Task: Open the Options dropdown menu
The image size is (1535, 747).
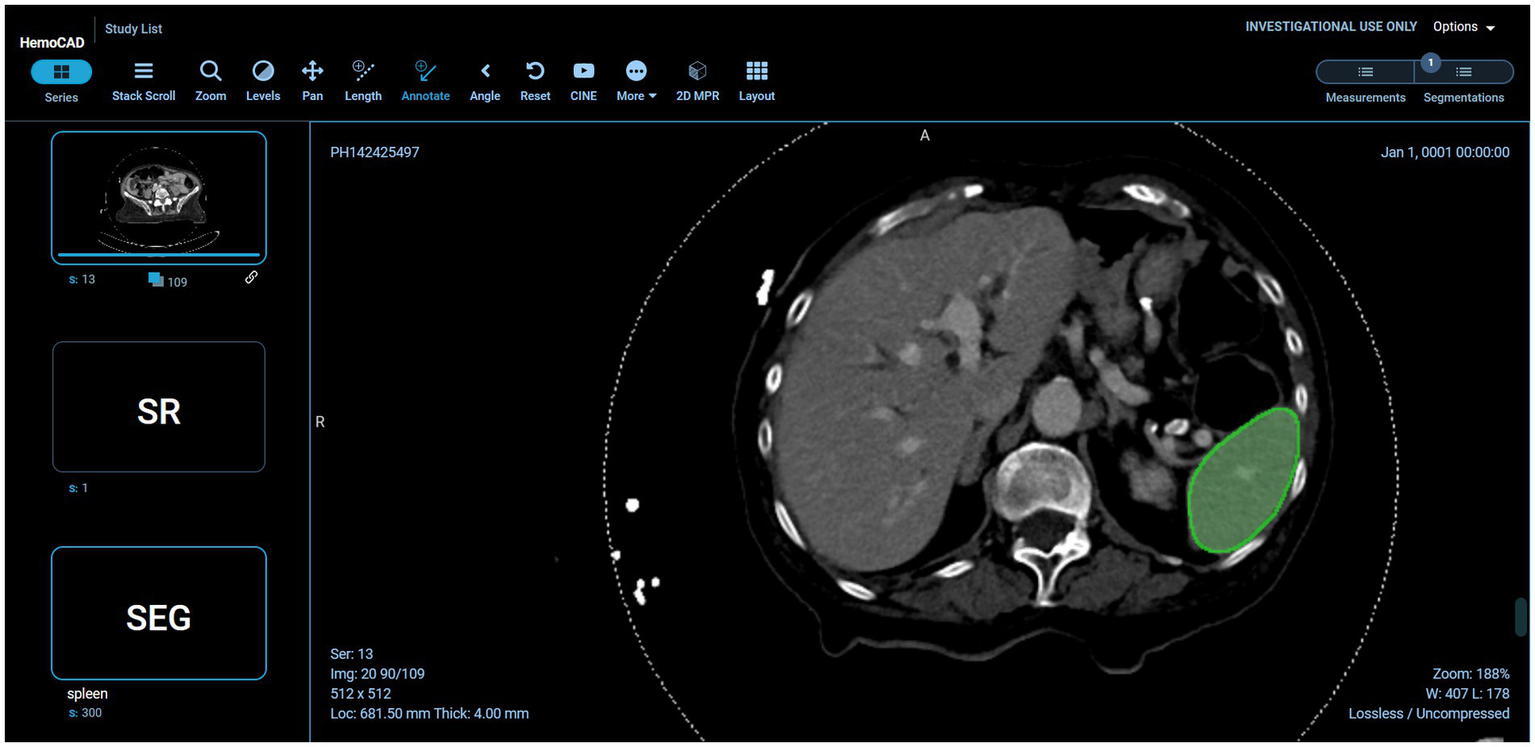Action: click(1463, 27)
